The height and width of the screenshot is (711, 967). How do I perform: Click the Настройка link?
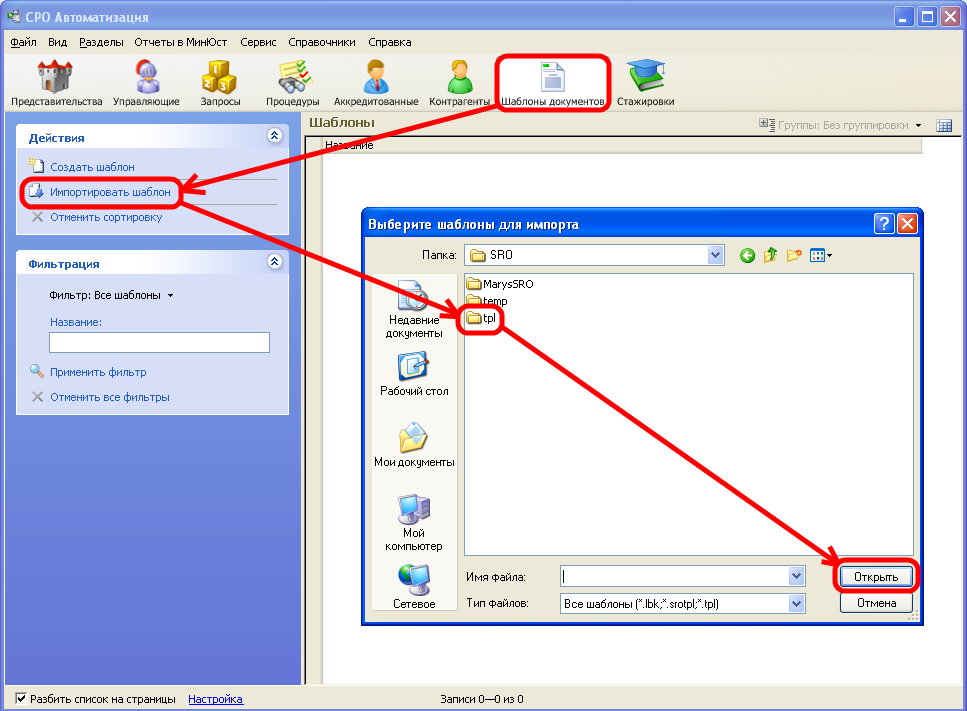pos(215,699)
